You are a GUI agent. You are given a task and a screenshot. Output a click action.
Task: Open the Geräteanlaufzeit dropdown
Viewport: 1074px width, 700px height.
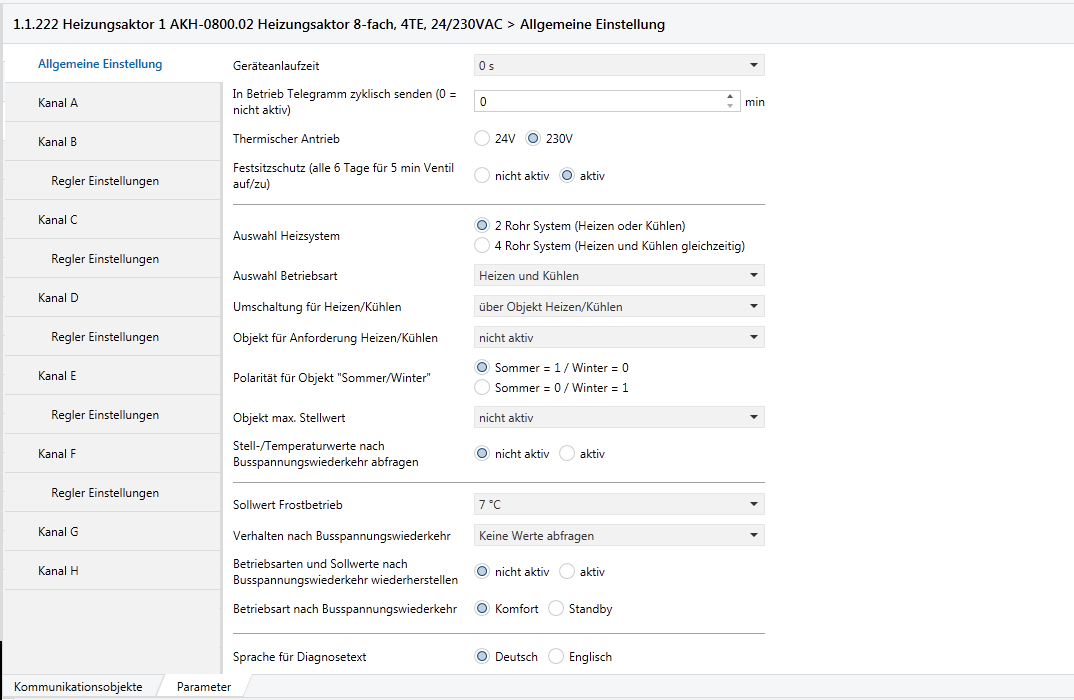click(618, 66)
